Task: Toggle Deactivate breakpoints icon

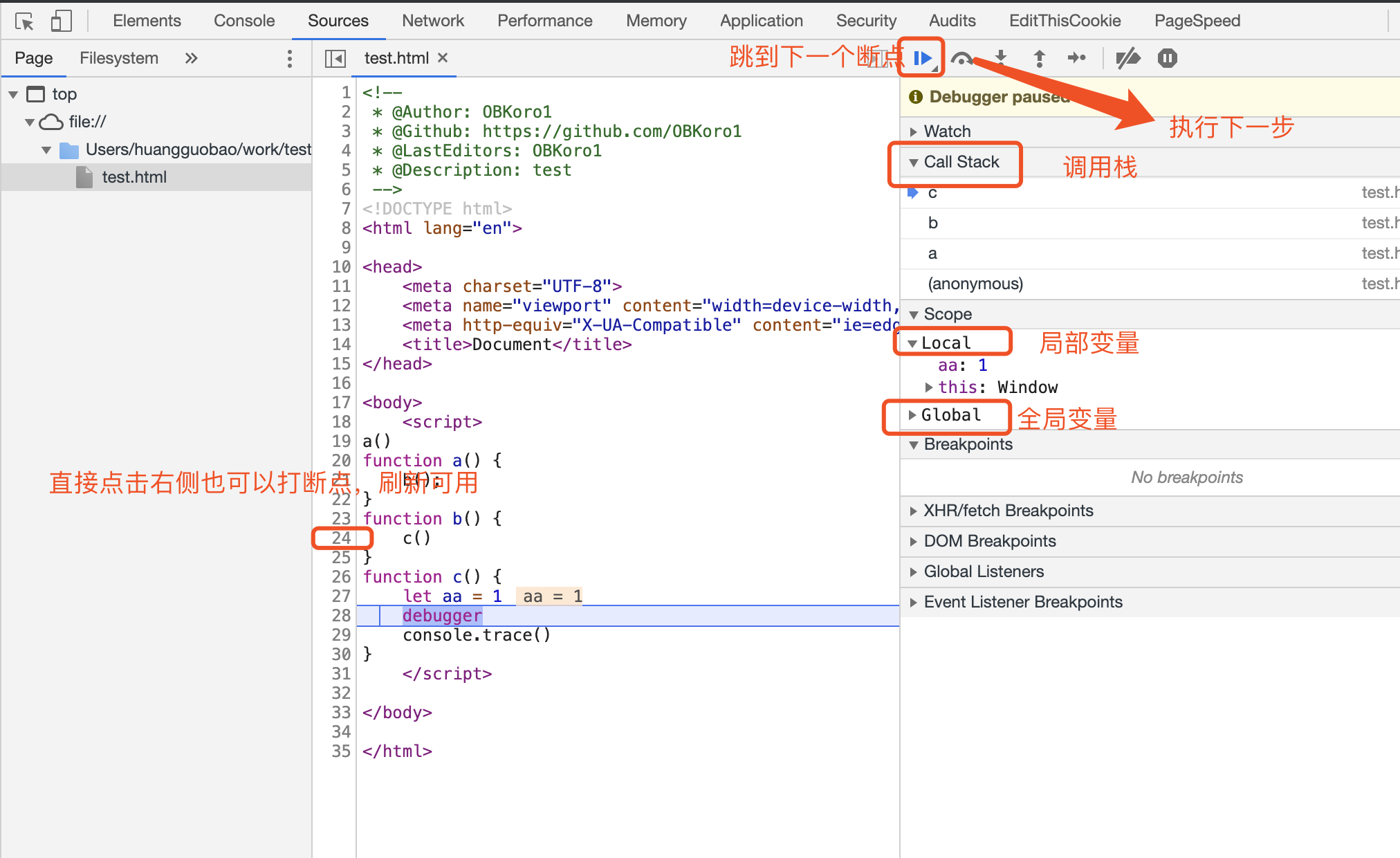Action: [1128, 58]
